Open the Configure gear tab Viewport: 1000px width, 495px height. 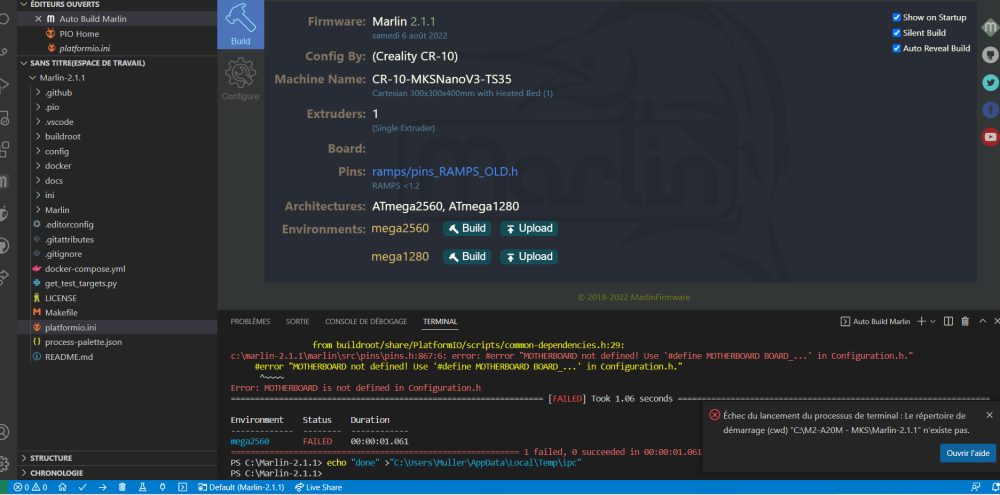(x=240, y=79)
